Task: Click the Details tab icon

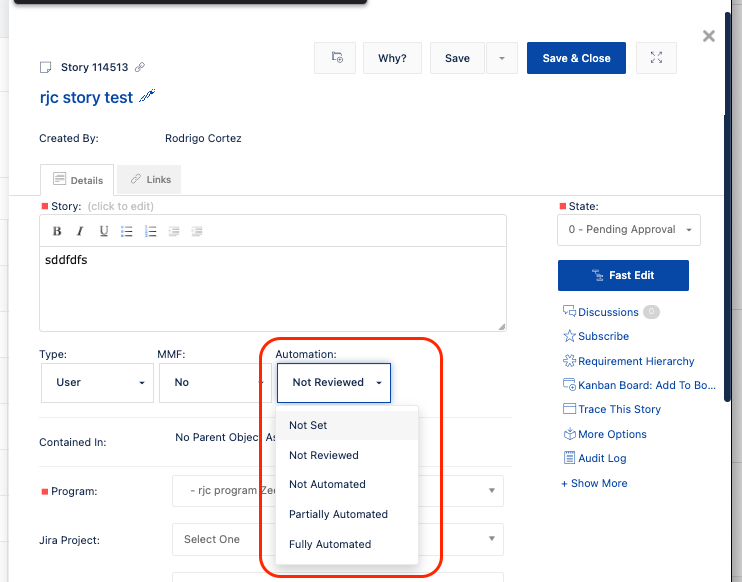Action: pyautogui.click(x=60, y=179)
